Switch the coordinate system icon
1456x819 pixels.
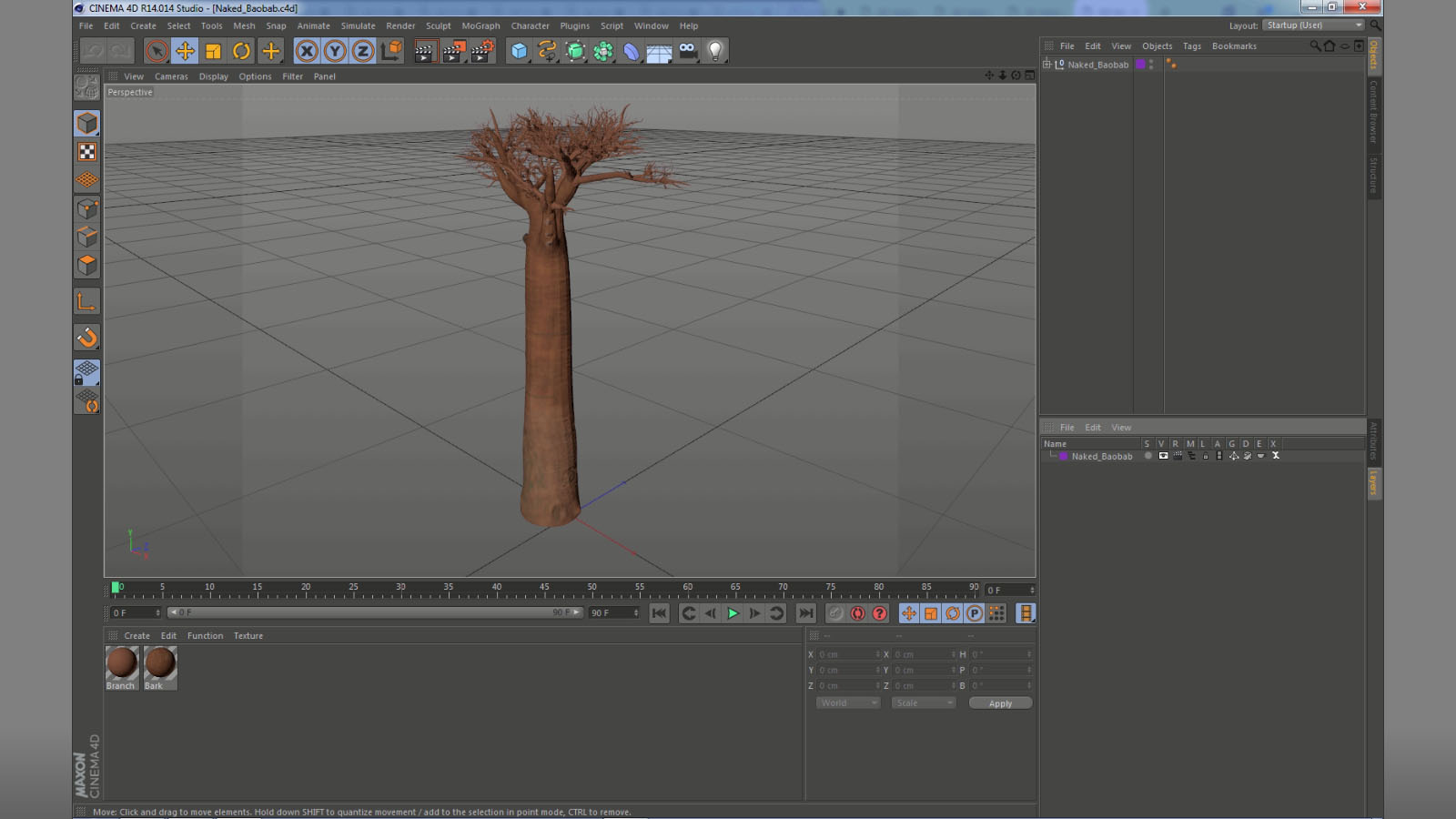tap(391, 51)
